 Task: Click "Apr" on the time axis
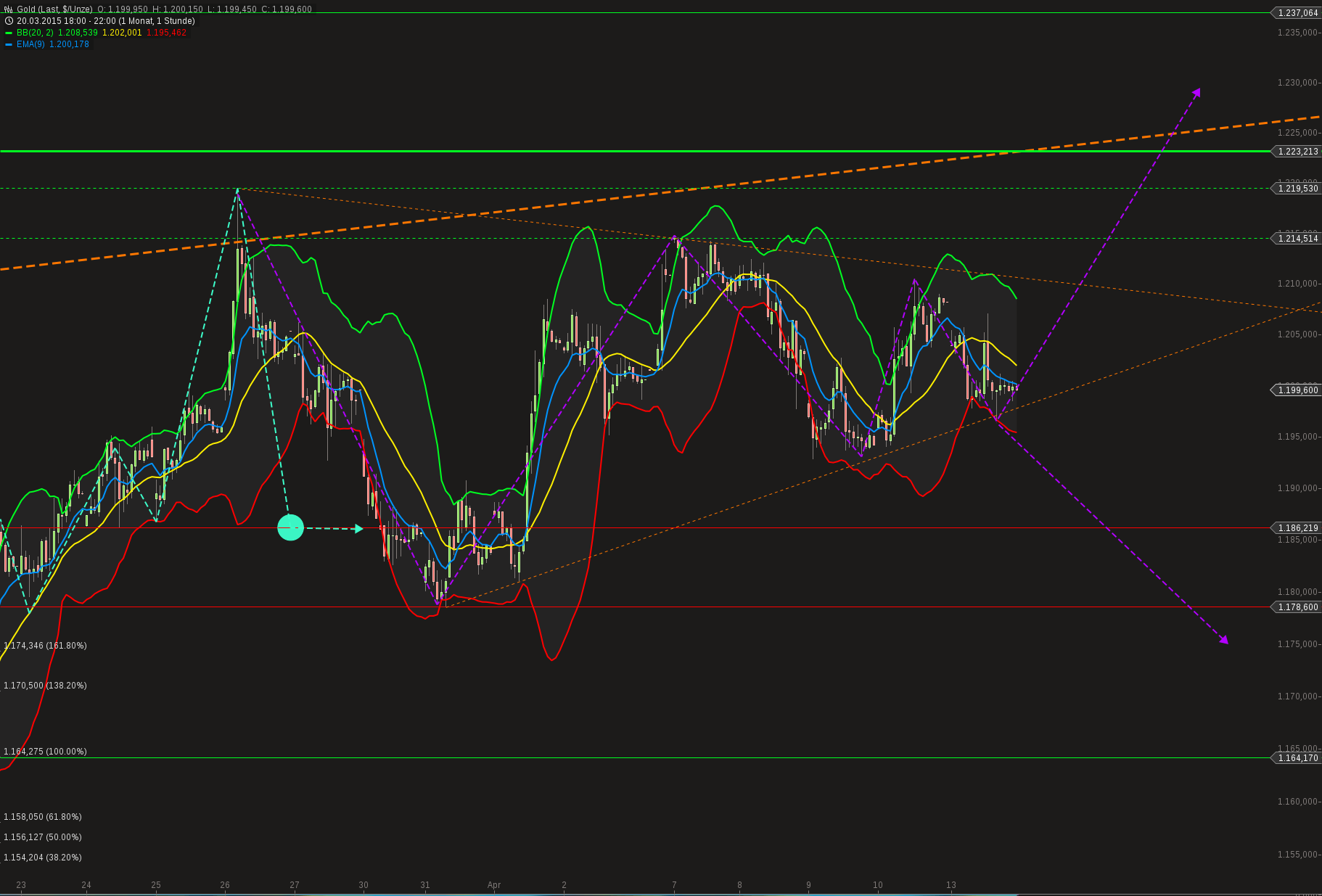[494, 885]
